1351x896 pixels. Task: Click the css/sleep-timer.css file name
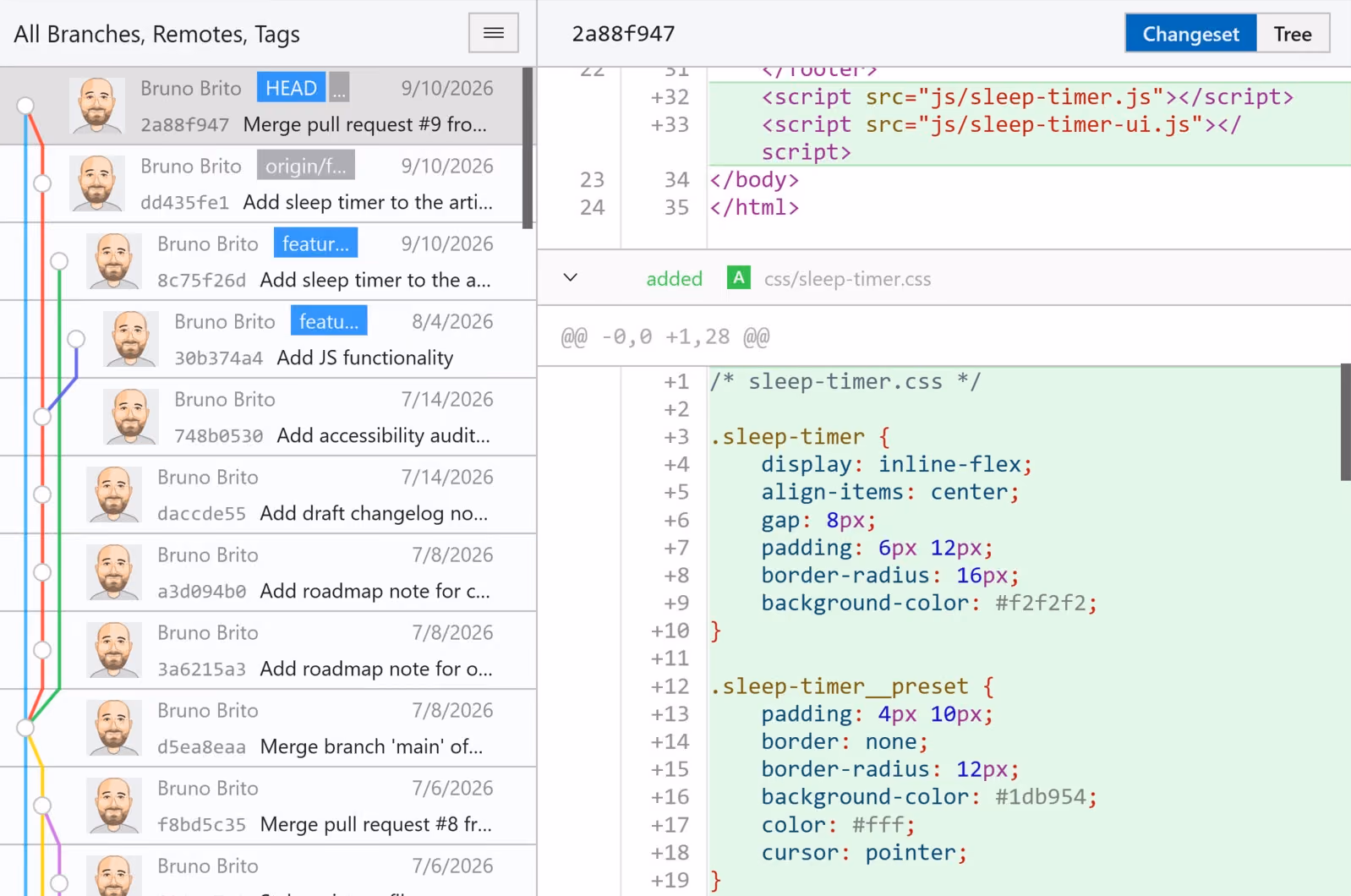[x=847, y=279]
